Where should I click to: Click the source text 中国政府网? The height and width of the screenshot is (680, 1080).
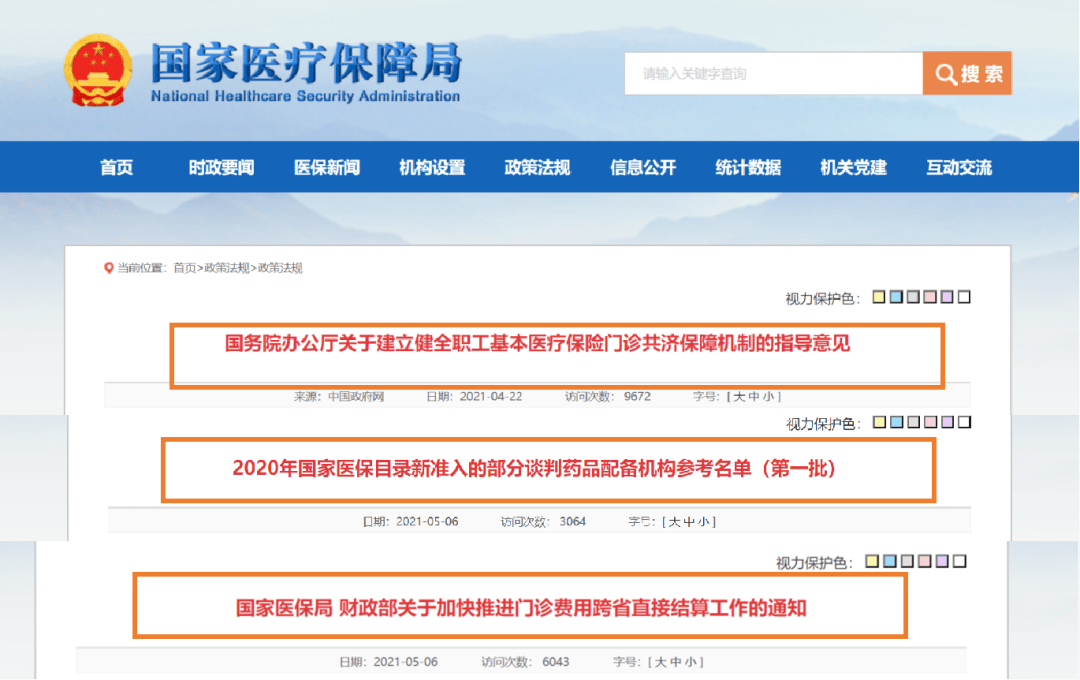[355, 397]
